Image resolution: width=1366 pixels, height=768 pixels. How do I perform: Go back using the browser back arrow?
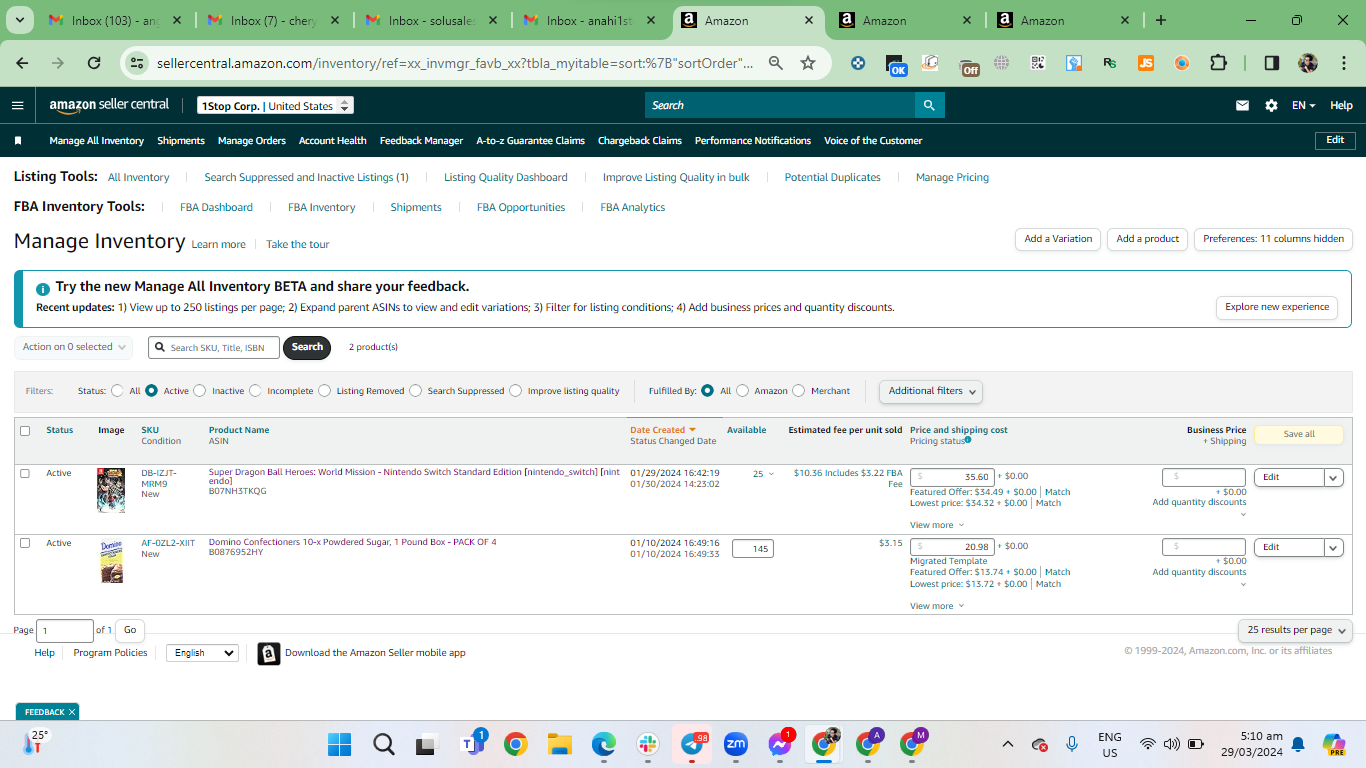(22, 63)
